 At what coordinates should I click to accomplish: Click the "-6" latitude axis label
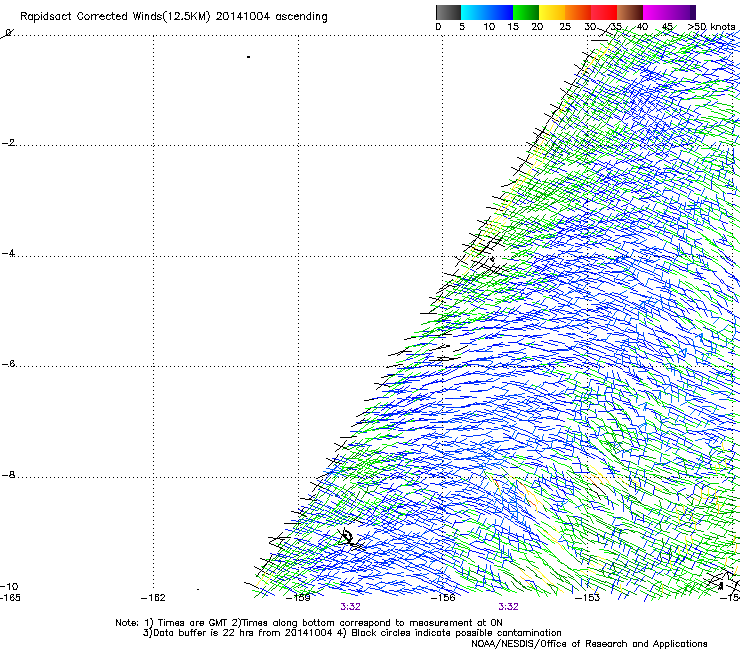click(8, 364)
